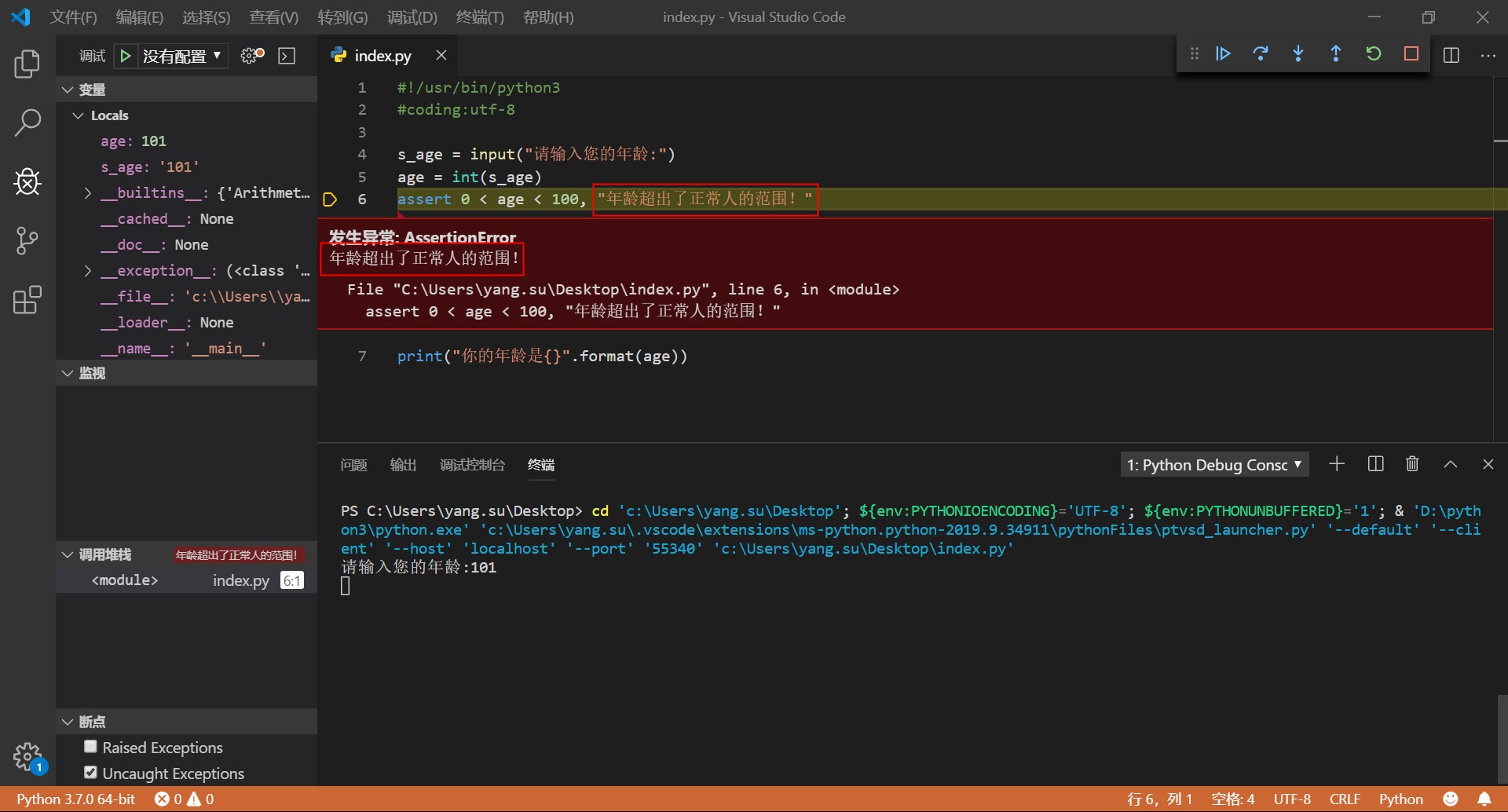Viewport: 1508px width, 812px height.
Task: Disable the Uncaught Exceptions checkbox
Action: tap(90, 773)
